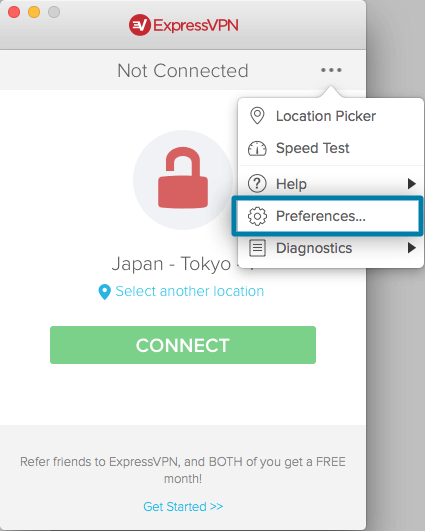This screenshot has width=425, height=531.
Task: Click the Preferences gear icon
Action: [x=257, y=216]
